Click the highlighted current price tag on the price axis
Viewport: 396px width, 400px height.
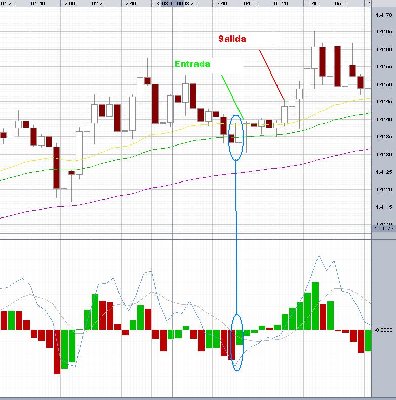(x=384, y=228)
